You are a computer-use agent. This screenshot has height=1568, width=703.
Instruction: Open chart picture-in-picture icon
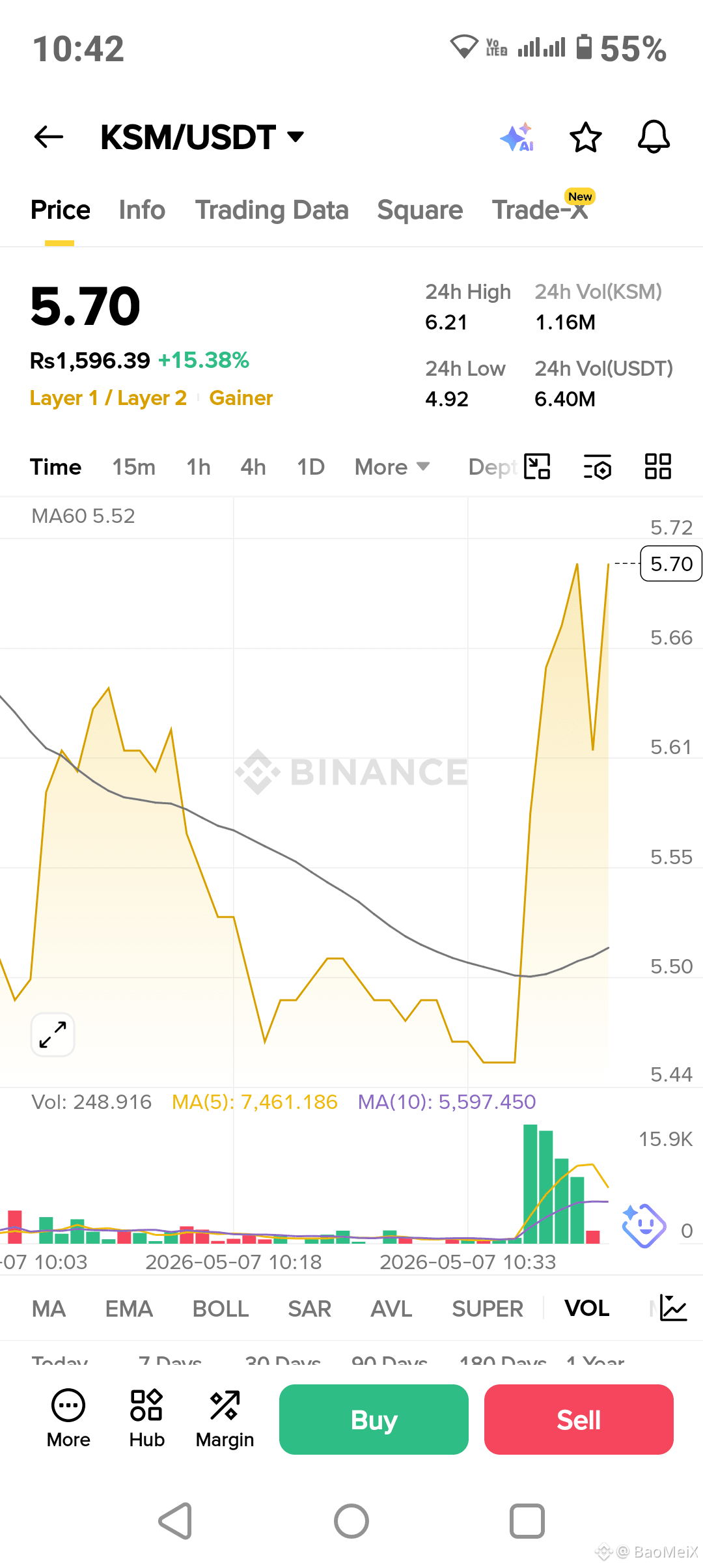(x=538, y=466)
